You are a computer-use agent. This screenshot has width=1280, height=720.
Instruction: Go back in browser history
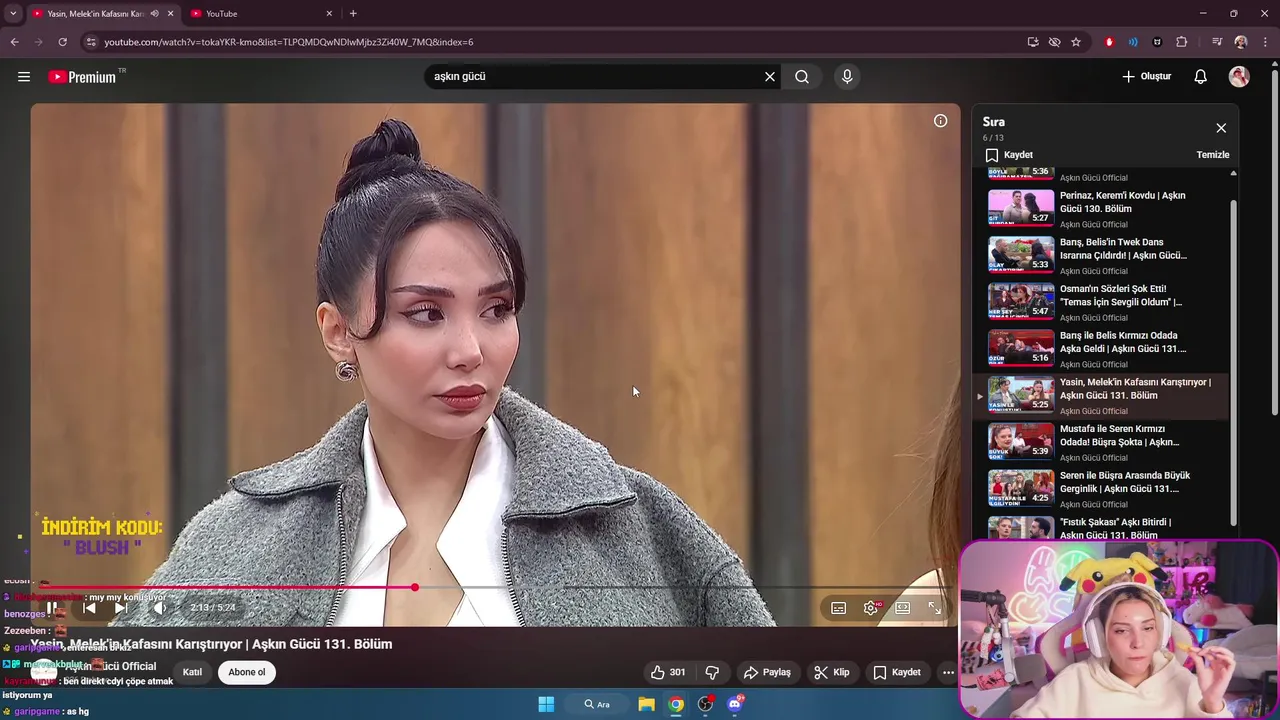[14, 42]
